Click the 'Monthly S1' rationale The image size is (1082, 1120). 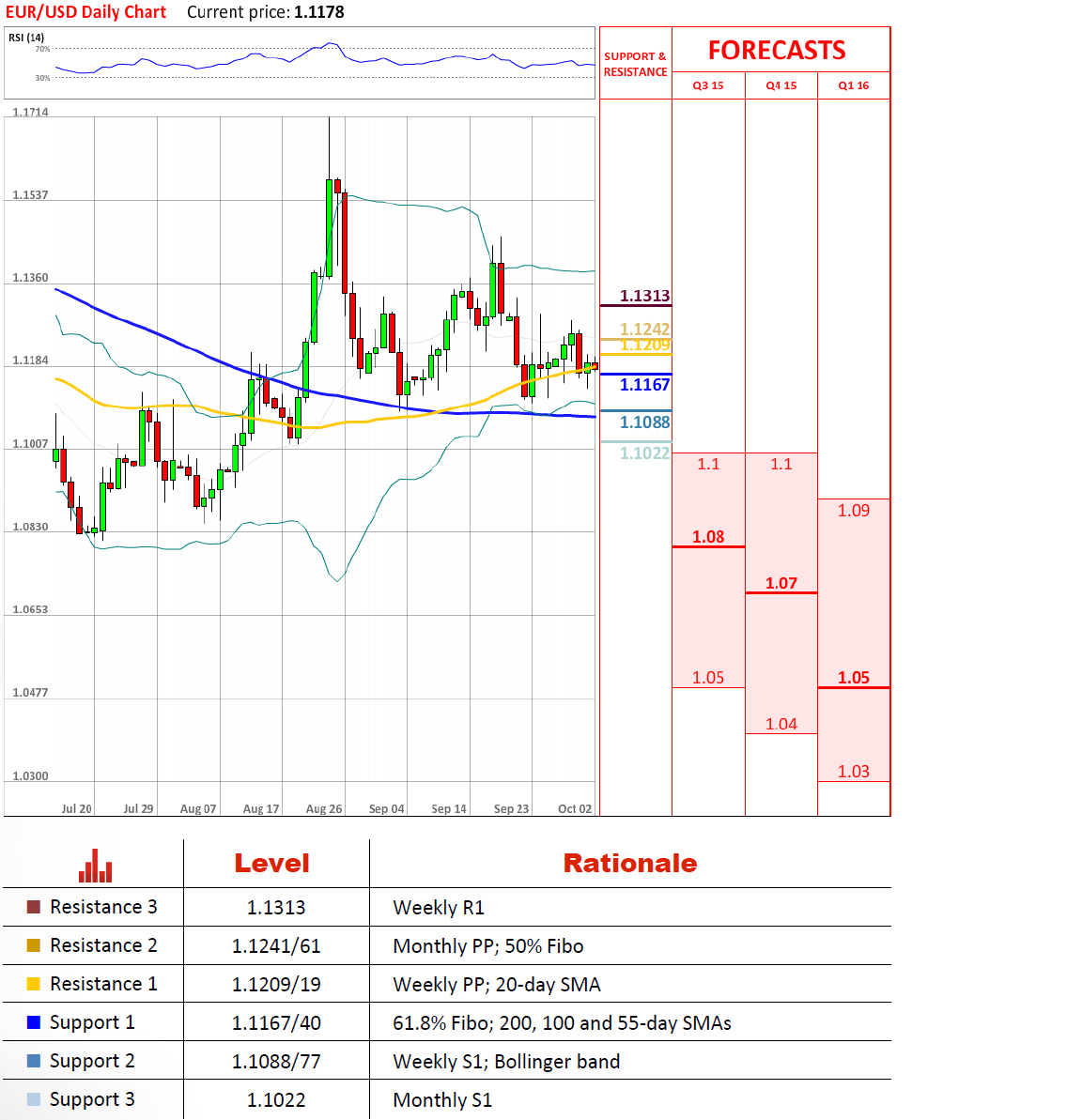[x=442, y=1100]
